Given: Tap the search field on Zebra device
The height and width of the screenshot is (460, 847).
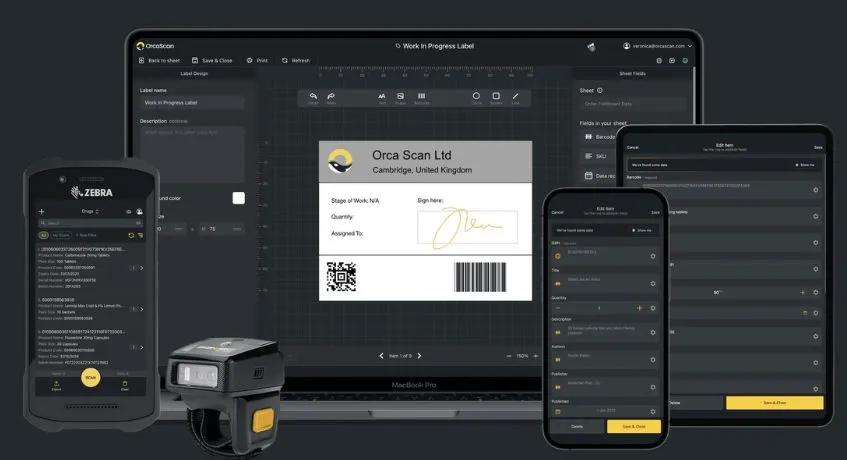Looking at the screenshot, I should (90, 223).
